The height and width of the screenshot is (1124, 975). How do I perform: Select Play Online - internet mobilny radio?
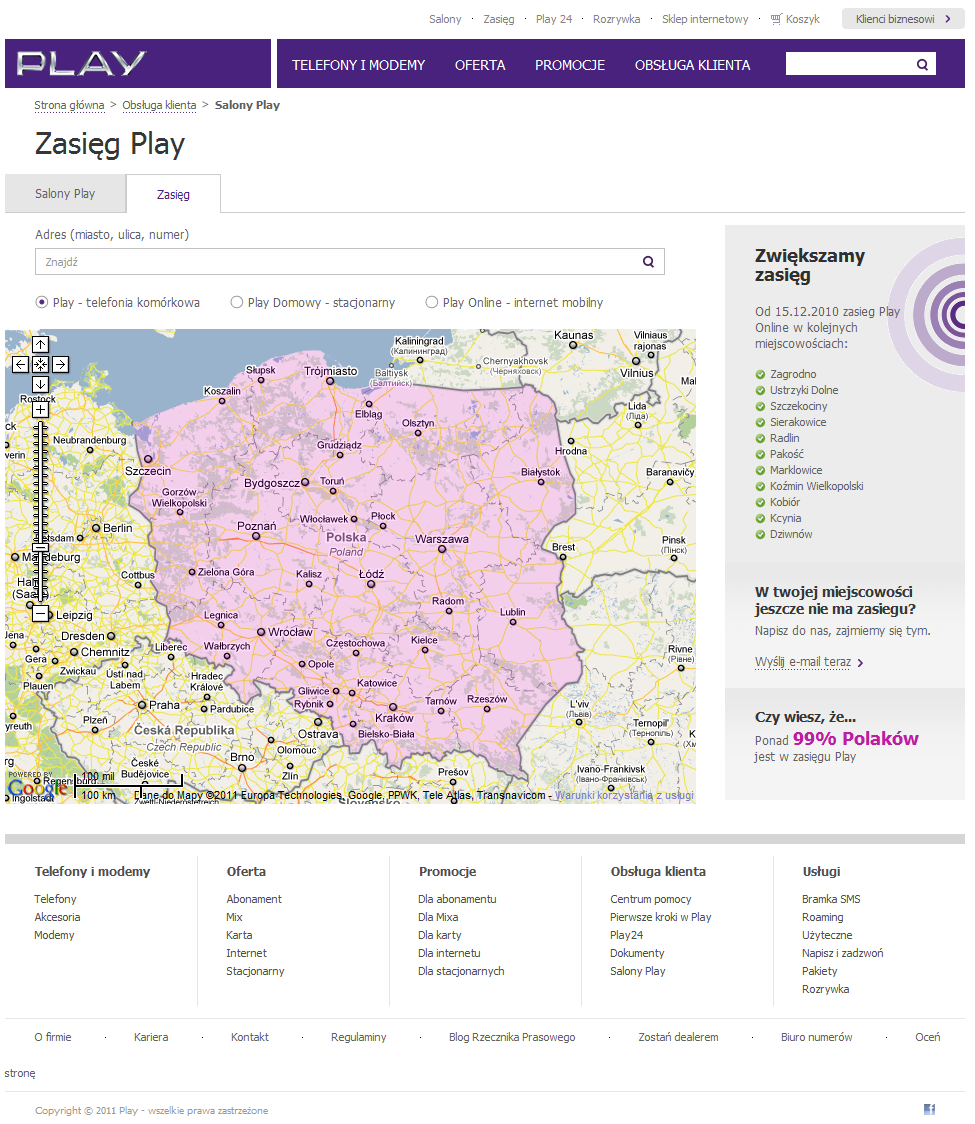click(432, 303)
